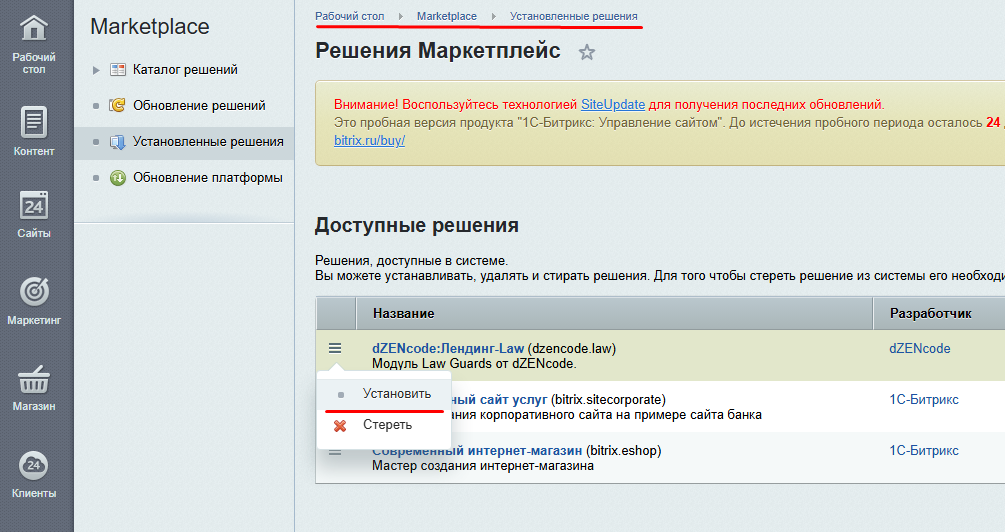
Task: Open 1С-Битрикс developer link in sitecorporate row
Action: tap(924, 399)
